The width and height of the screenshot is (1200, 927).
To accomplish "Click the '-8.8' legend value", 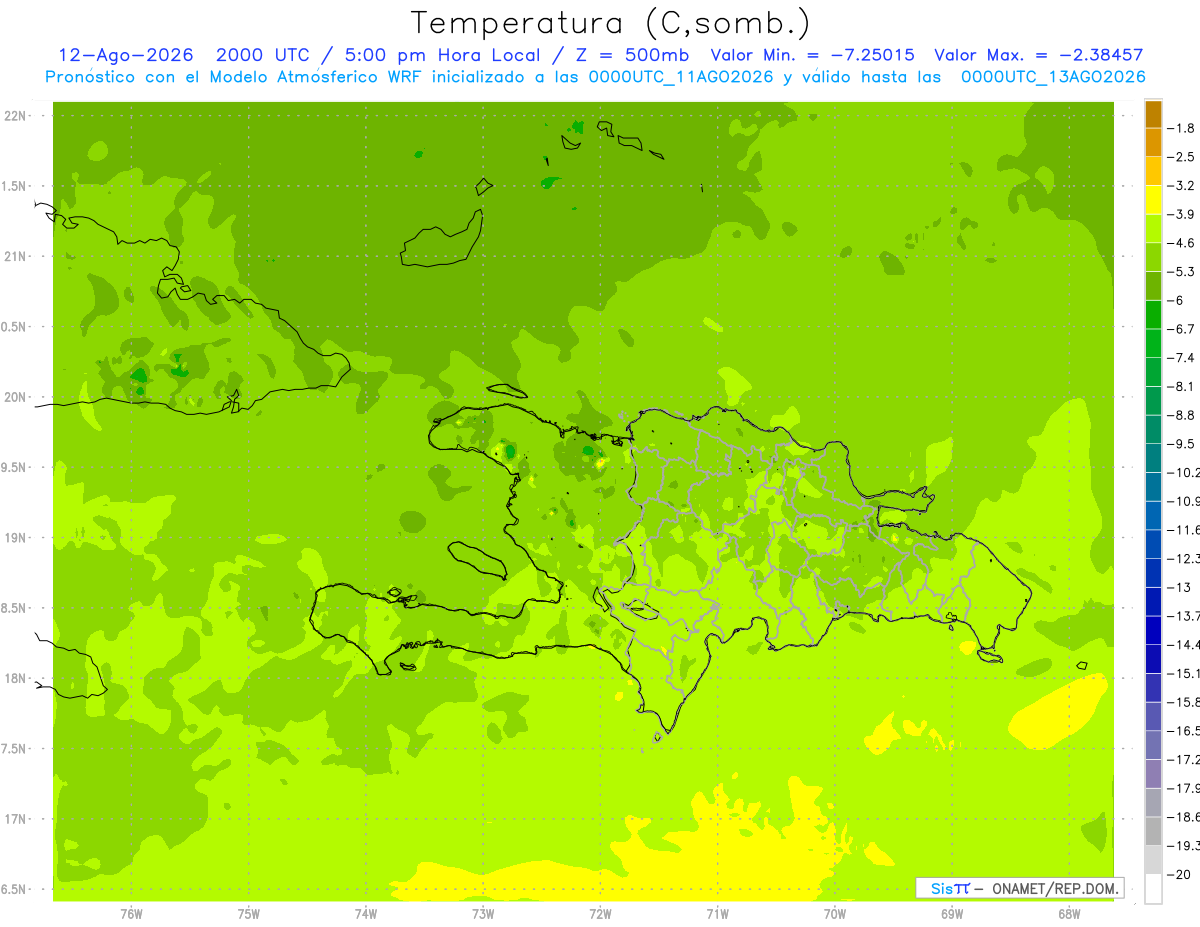I will tap(1181, 415).
